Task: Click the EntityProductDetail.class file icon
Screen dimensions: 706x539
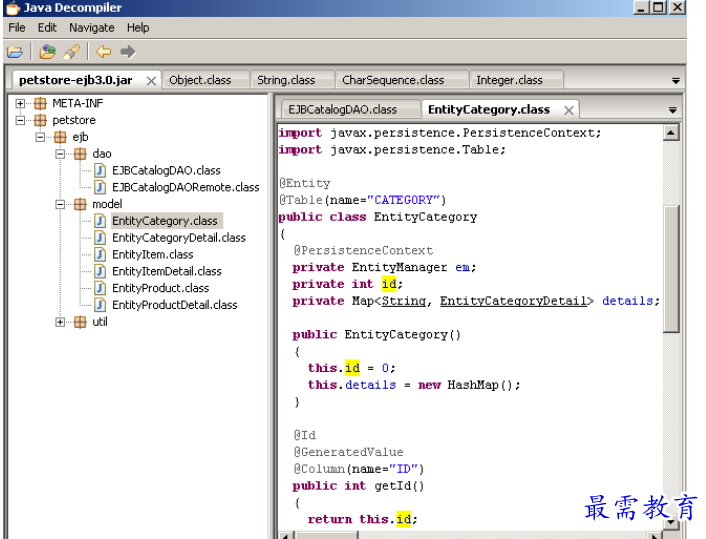Action: pos(100,305)
